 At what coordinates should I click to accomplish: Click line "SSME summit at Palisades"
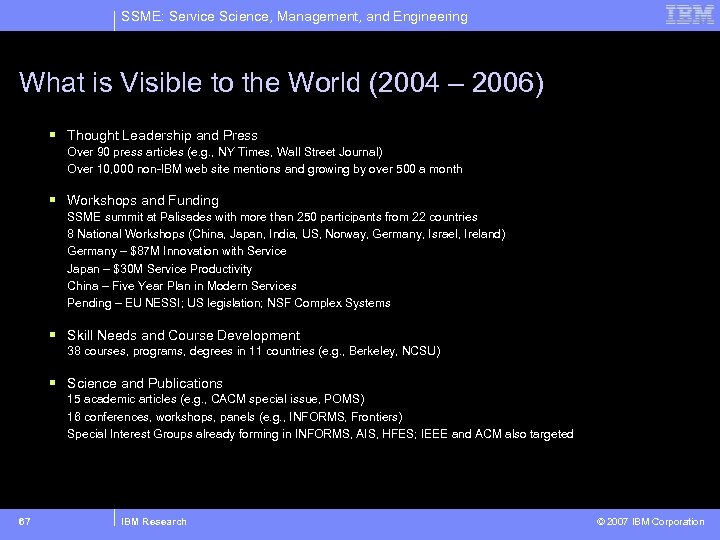(272, 217)
